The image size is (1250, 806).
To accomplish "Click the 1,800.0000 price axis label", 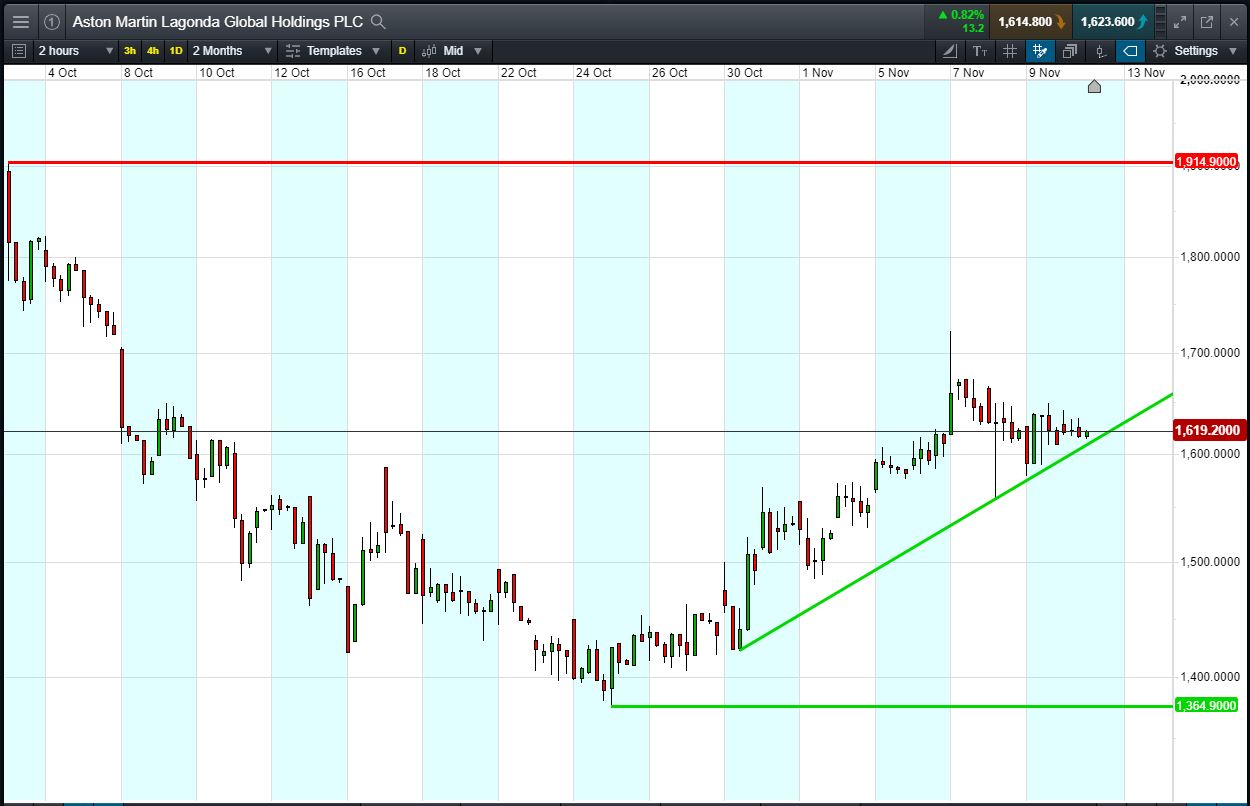I will point(1212,257).
